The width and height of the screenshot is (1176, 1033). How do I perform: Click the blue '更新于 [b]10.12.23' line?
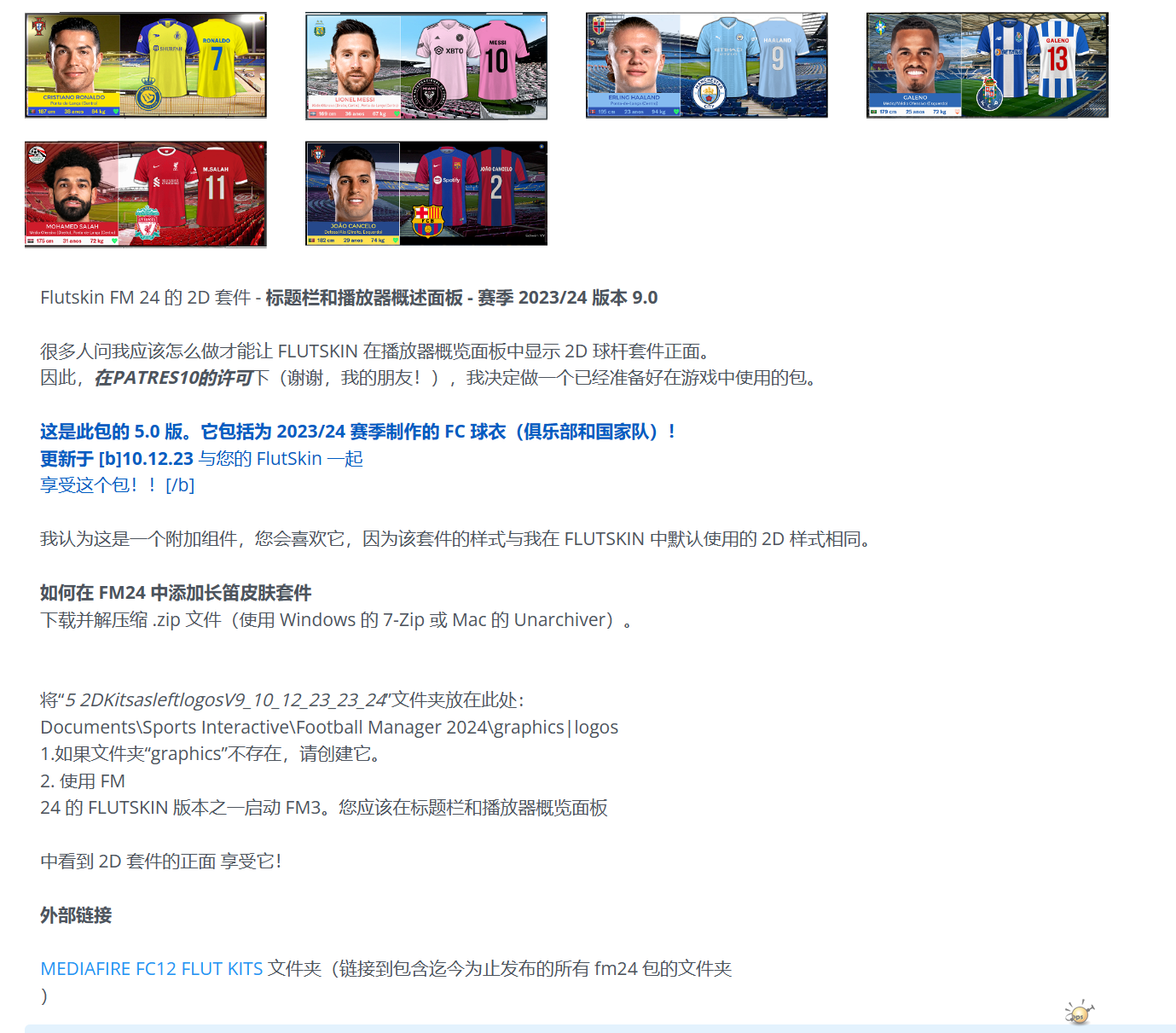pyautogui.click(x=201, y=459)
